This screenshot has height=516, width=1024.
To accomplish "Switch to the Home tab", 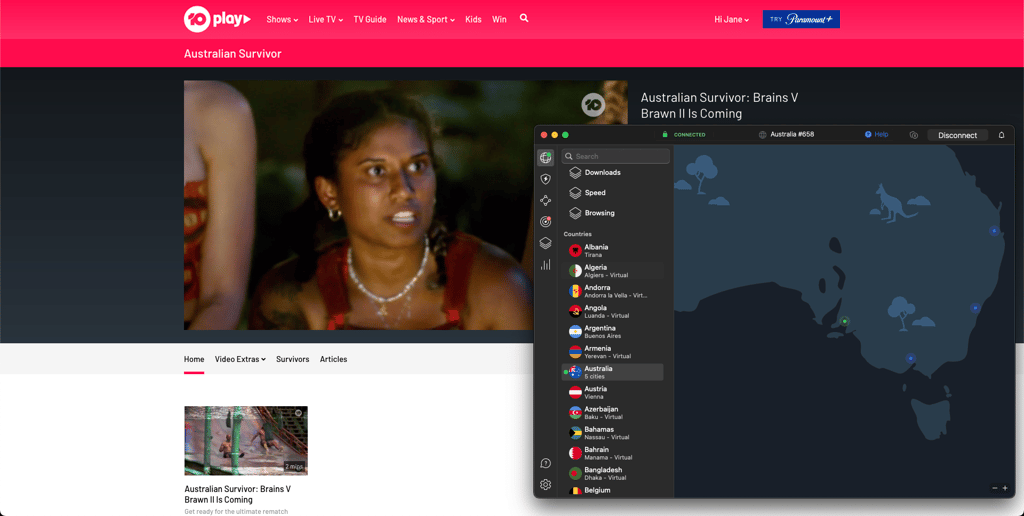I will pyautogui.click(x=194, y=359).
